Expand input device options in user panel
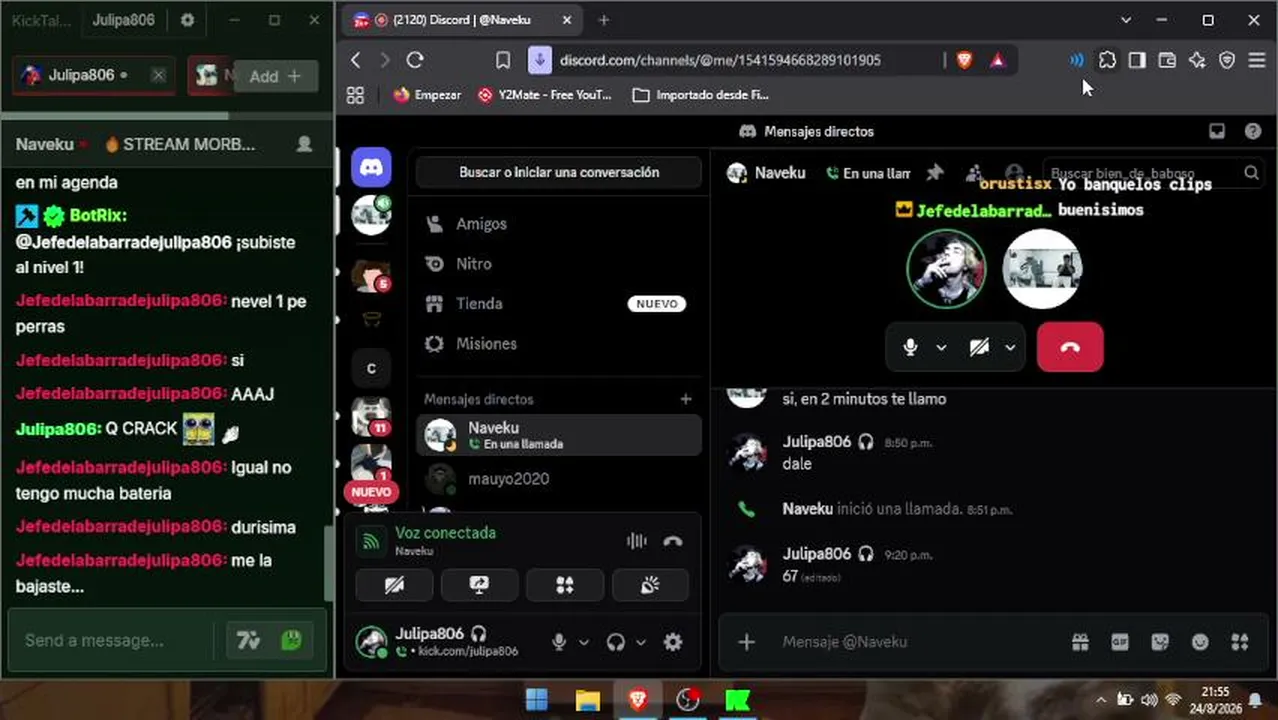Viewport: 1278px width, 720px height. [585, 642]
